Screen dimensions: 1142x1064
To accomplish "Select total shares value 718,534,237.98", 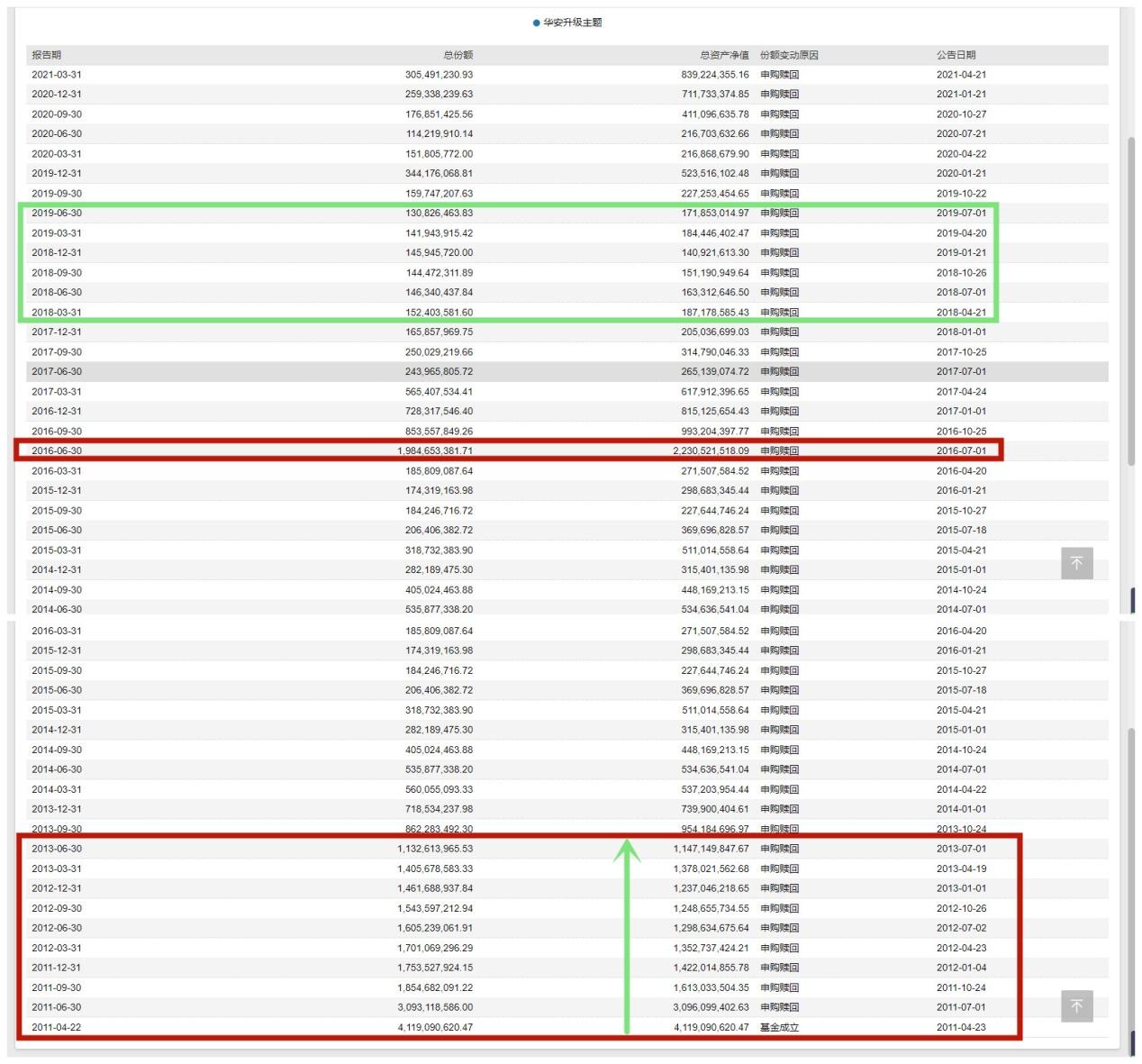I will point(439,810).
